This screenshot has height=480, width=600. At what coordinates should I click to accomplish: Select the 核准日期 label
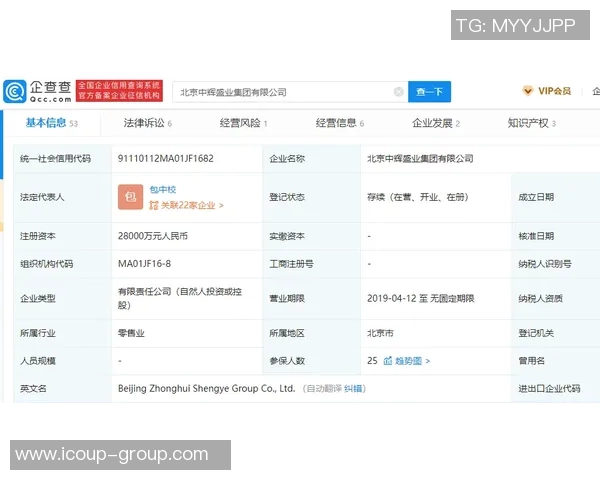pos(536,236)
